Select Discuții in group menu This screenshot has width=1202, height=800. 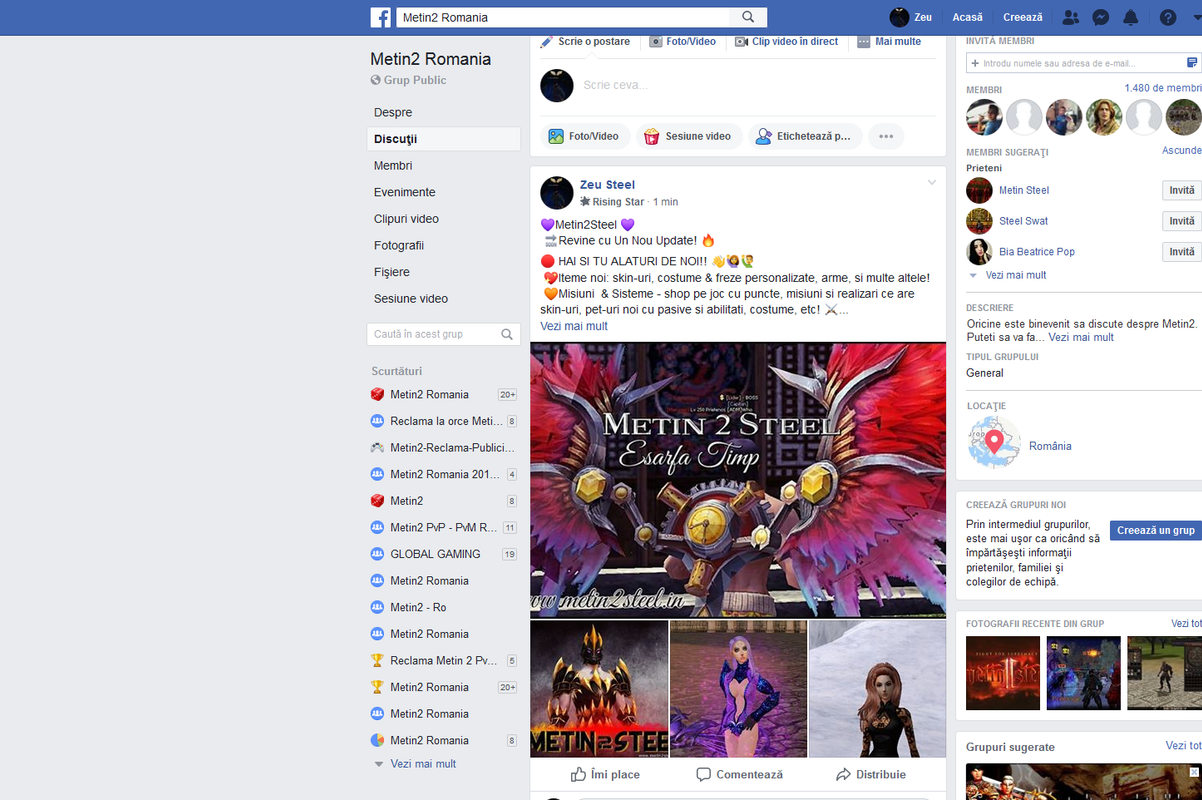(x=443, y=139)
